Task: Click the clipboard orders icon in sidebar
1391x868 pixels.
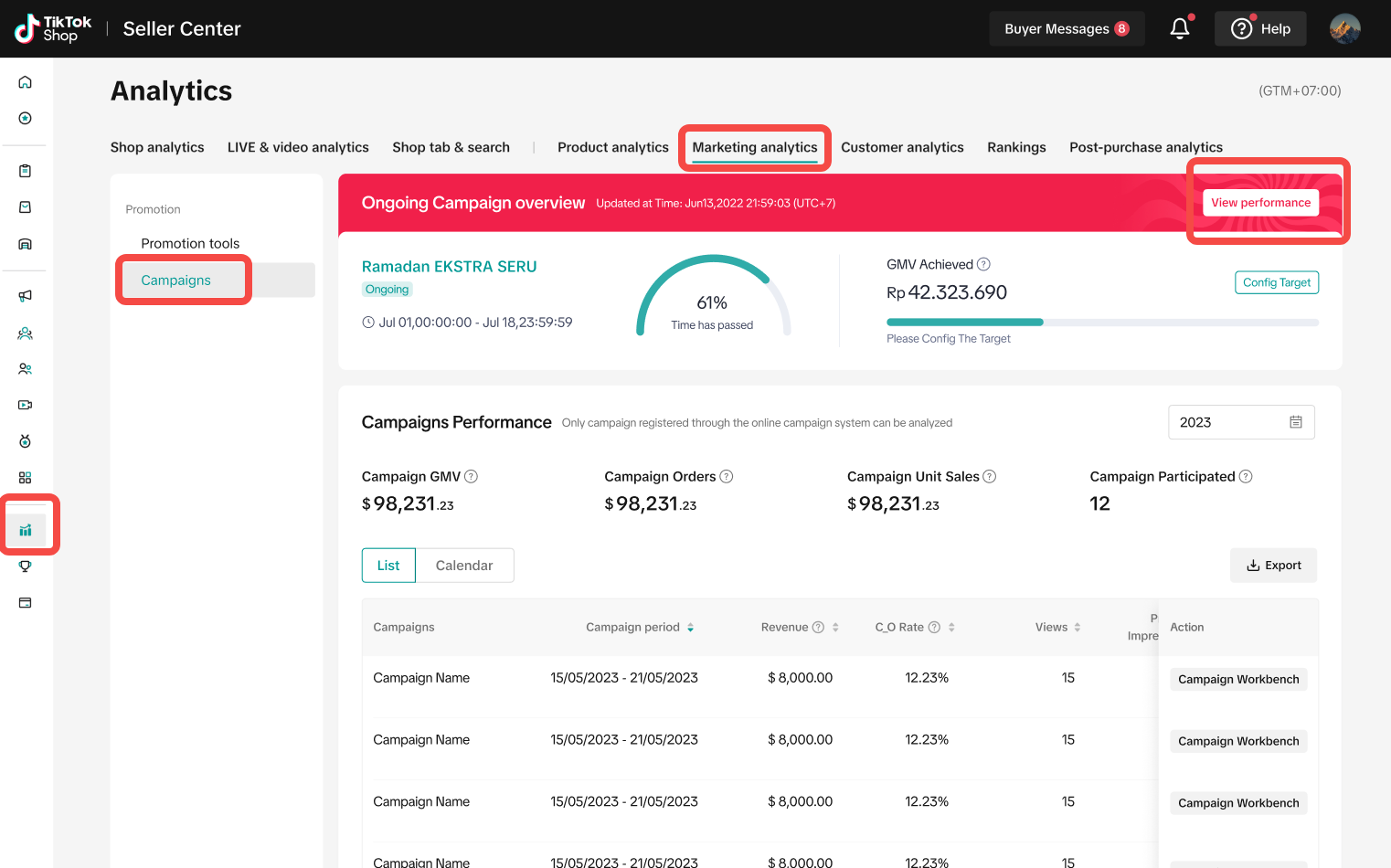Action: point(26,171)
